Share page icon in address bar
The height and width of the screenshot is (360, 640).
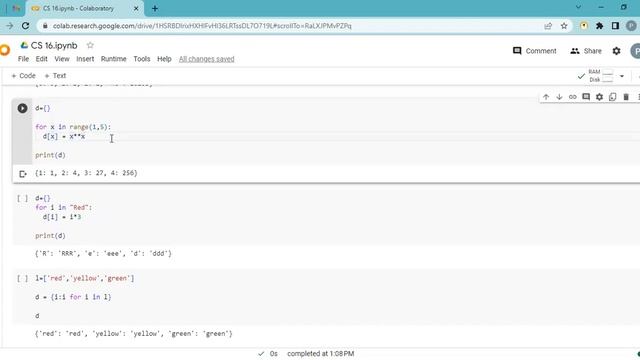(x=548, y=26)
